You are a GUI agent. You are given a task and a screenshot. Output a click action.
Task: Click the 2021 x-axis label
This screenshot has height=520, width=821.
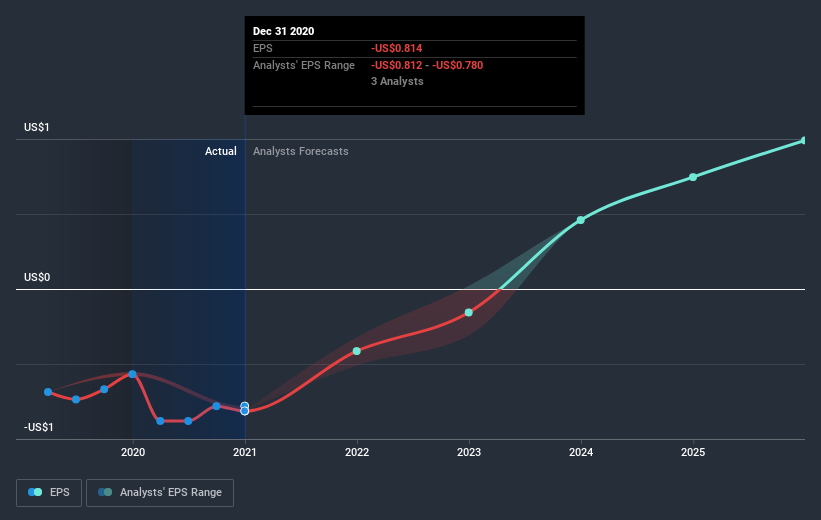click(x=245, y=452)
